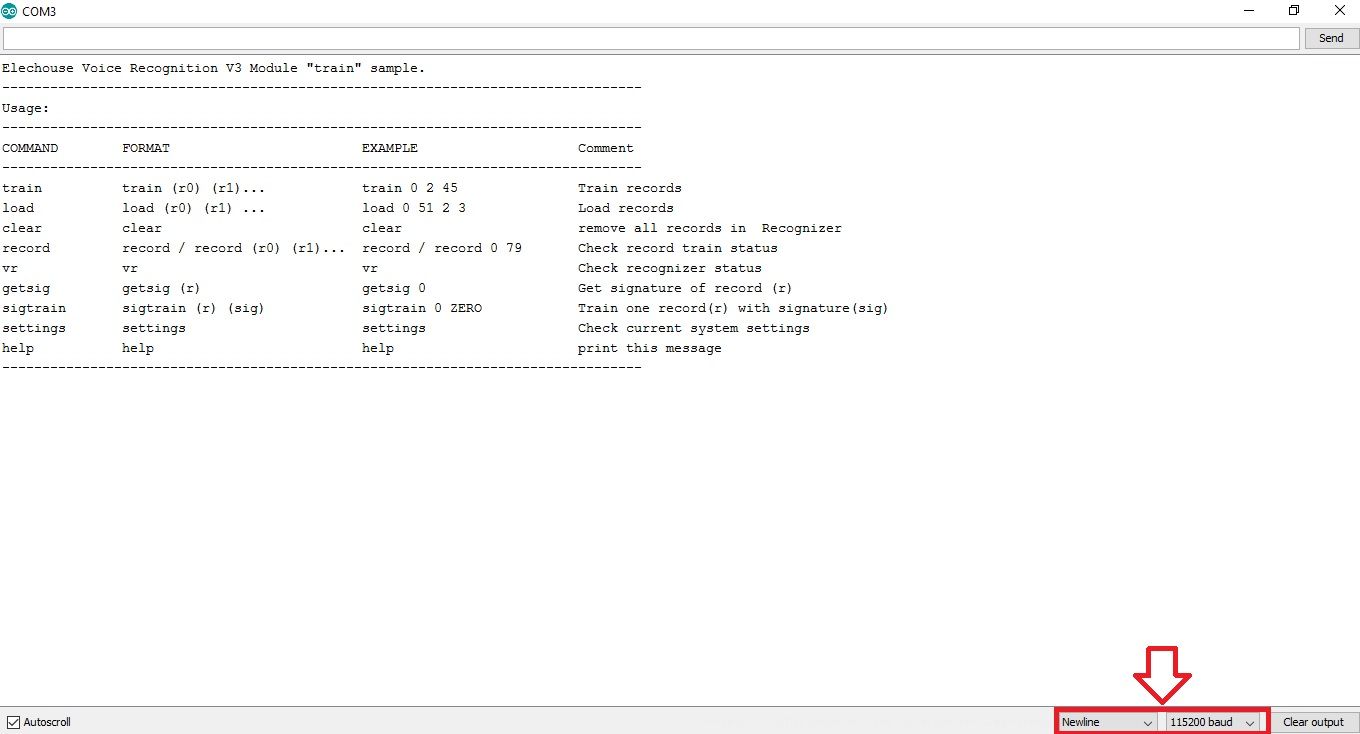Screen dimensions: 1360x734
Task: Click the window restore icon
Action: (1292, 10)
